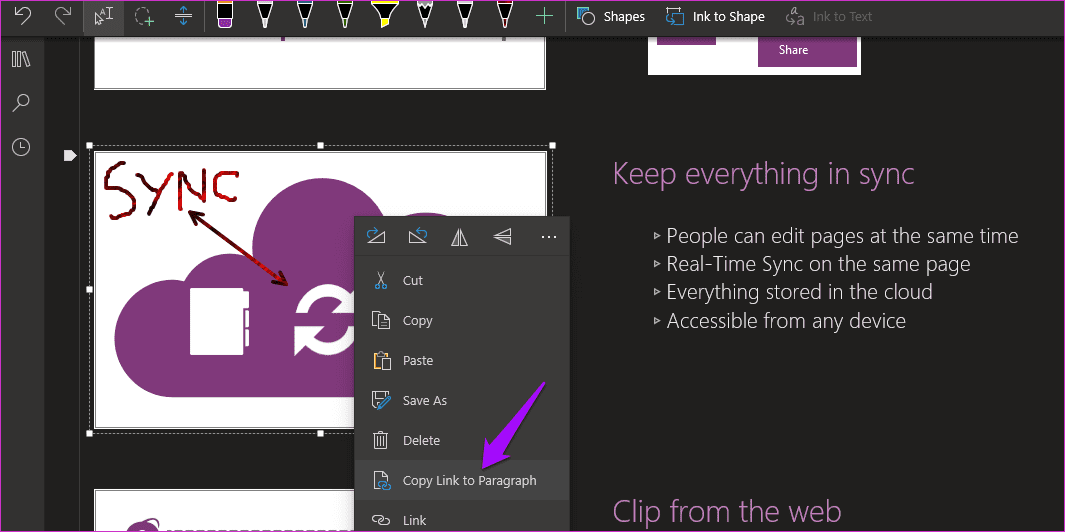Click the Undo arrow in the toolbar
The width and height of the screenshot is (1065, 532).
(x=22, y=16)
